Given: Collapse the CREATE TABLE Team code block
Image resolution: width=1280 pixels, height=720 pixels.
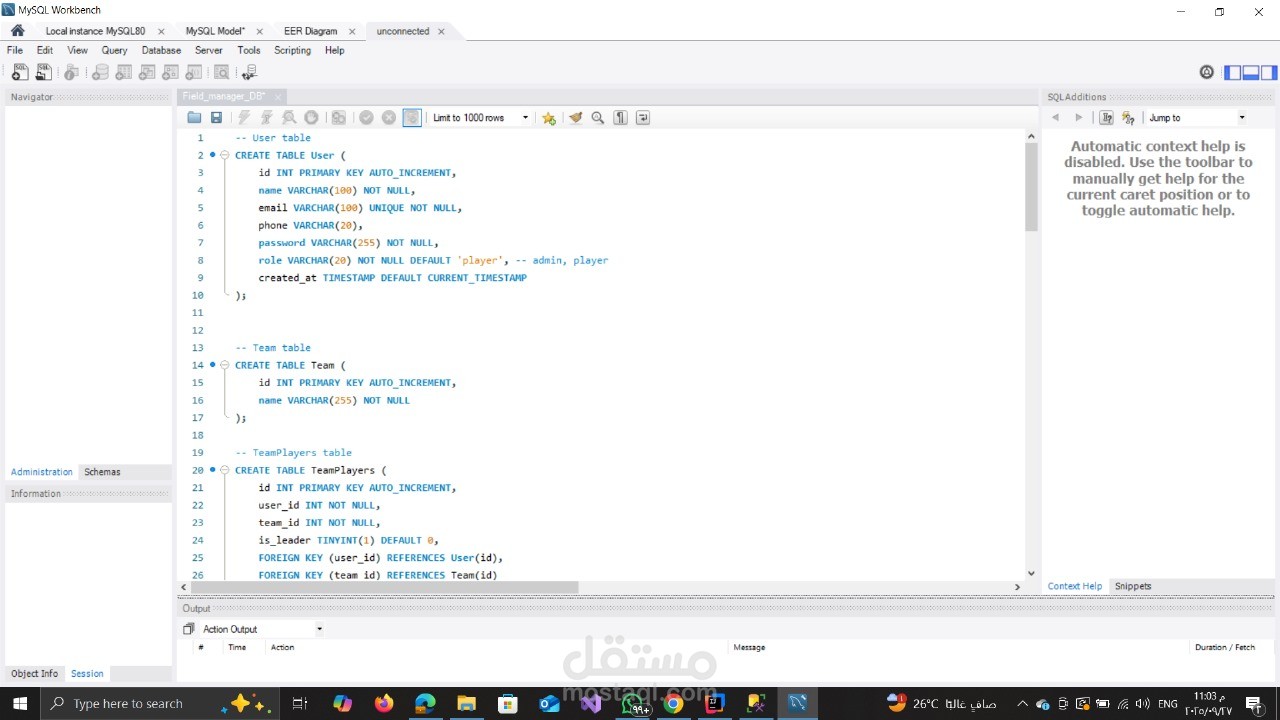Looking at the screenshot, I should [225, 365].
